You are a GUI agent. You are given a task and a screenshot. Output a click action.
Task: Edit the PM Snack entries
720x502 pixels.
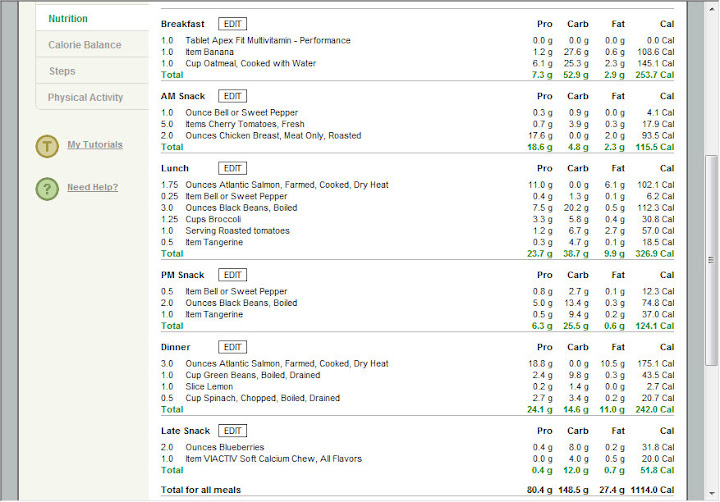tap(232, 275)
